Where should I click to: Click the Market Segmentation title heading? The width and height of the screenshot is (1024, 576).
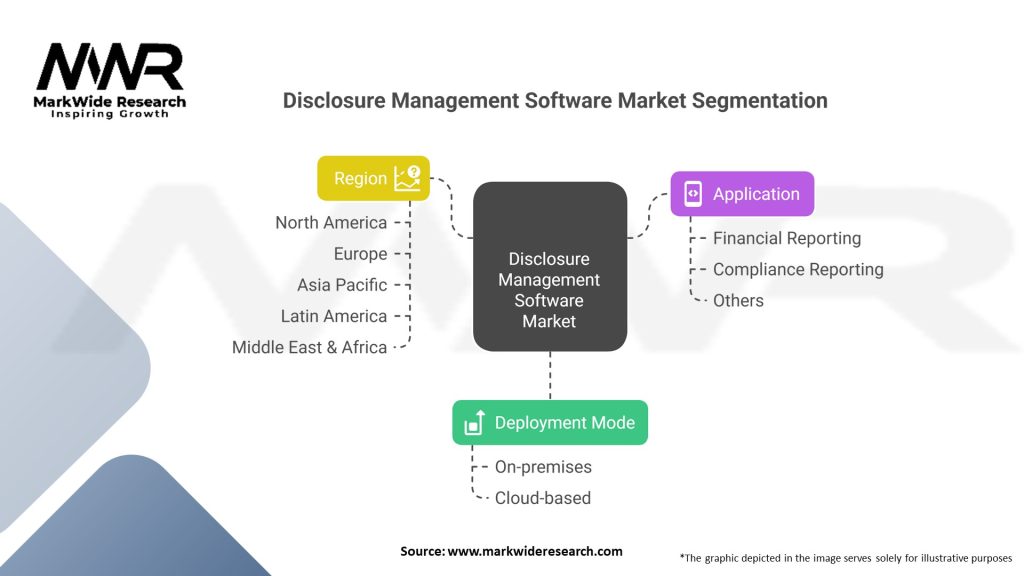point(555,100)
